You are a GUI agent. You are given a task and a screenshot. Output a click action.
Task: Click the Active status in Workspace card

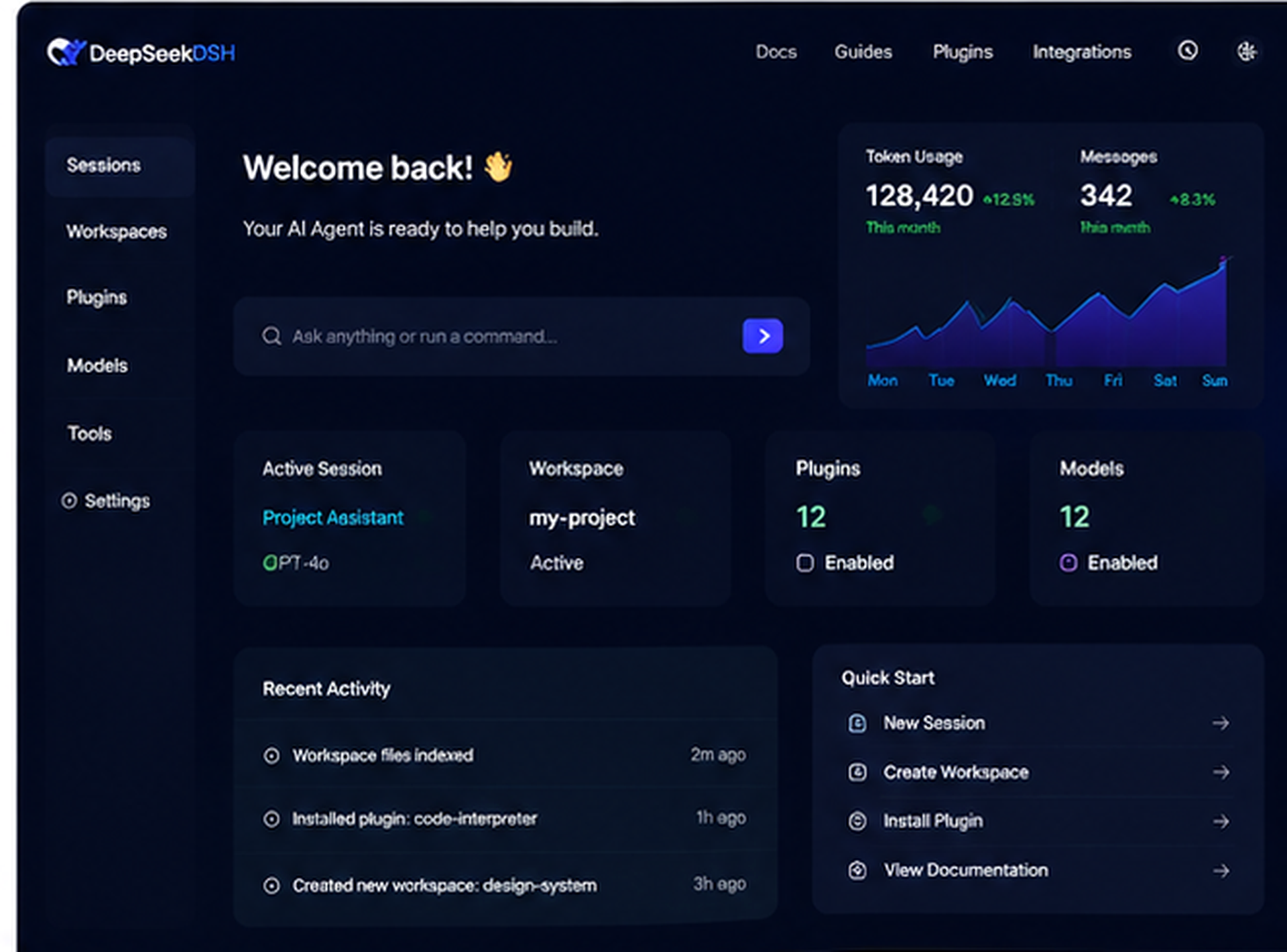[x=556, y=563]
